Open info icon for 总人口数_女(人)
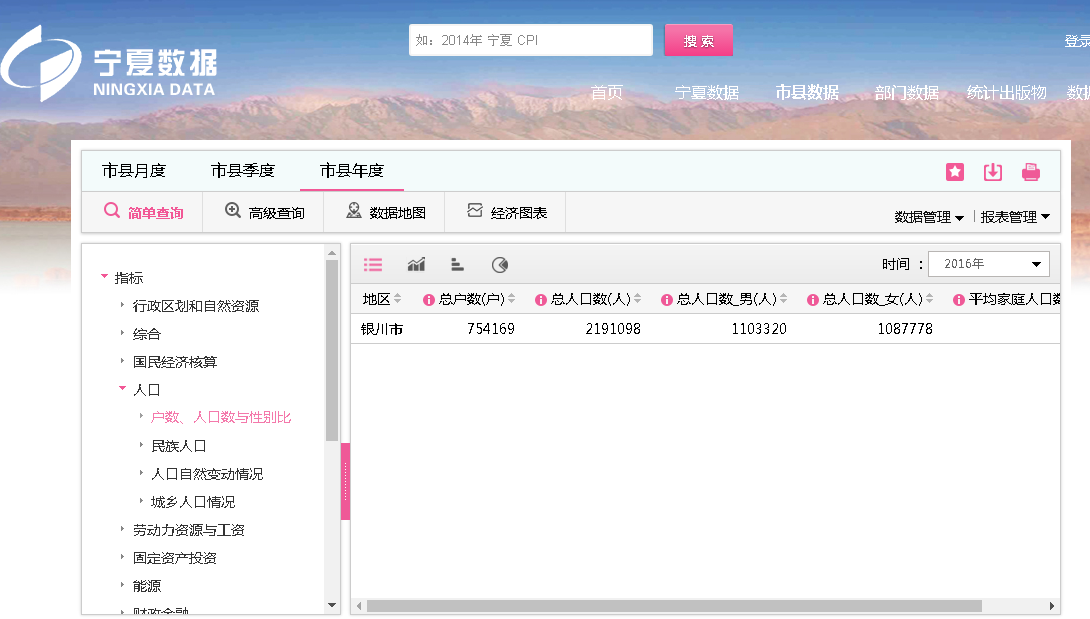Screen dimensions: 1090x619 (x=813, y=300)
